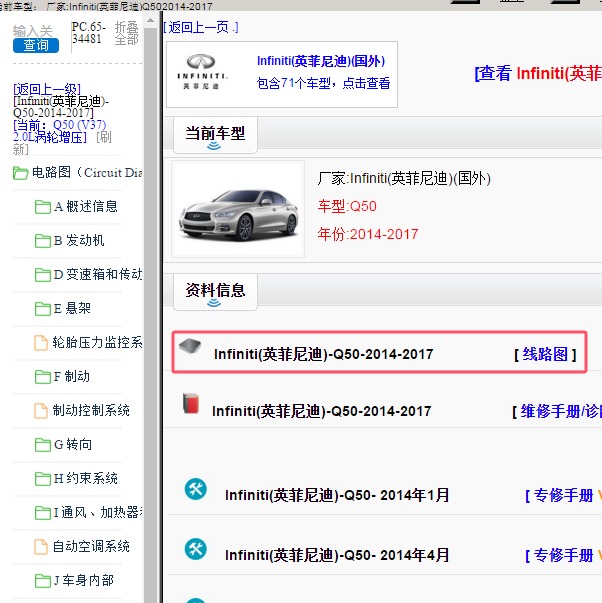
Task: Click document icon for 自动空调系统
Action: (41, 546)
